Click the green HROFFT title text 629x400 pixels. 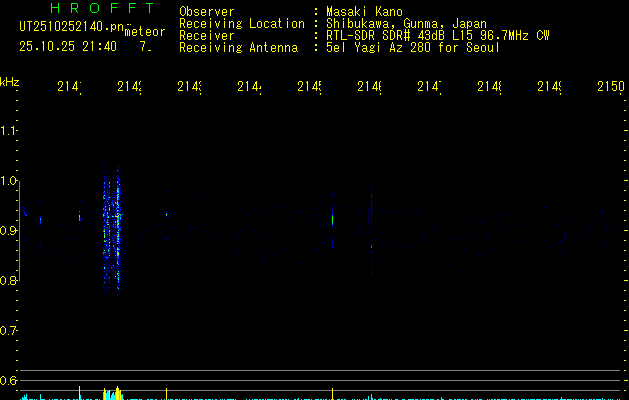click(102, 8)
